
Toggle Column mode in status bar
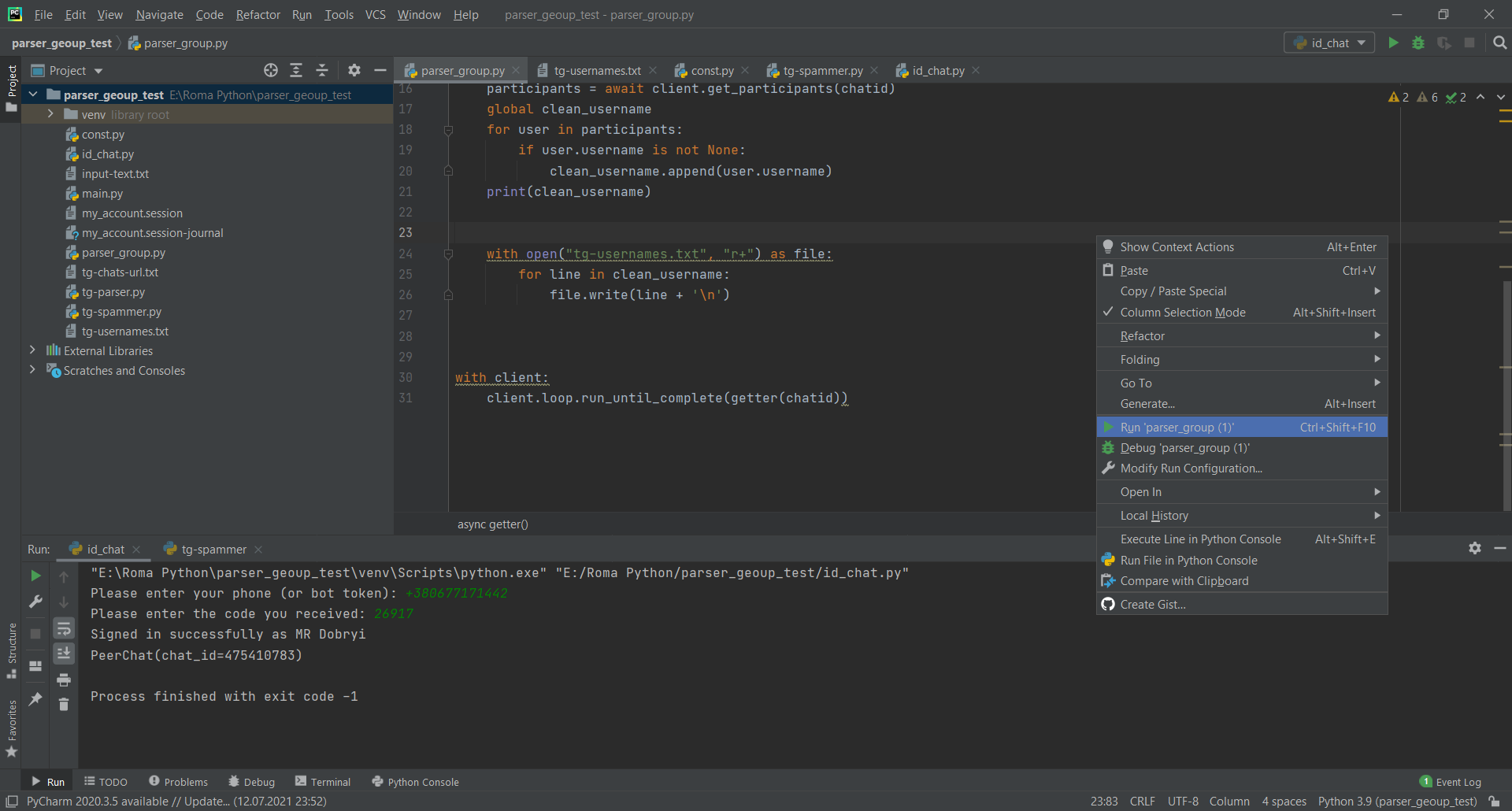coord(1229,802)
